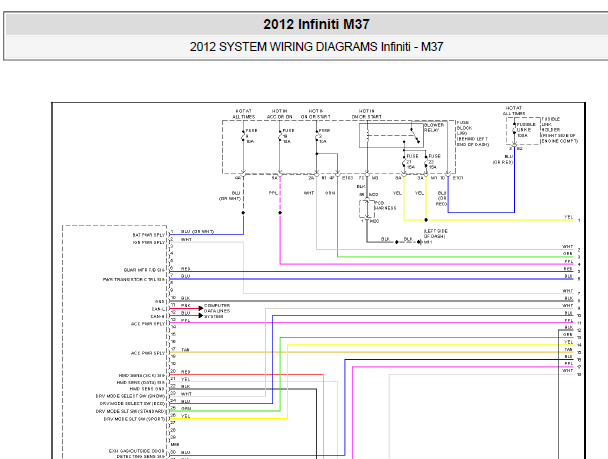
Task: Click the upper CAN-L data line arrowhead
Action: (x=200, y=308)
